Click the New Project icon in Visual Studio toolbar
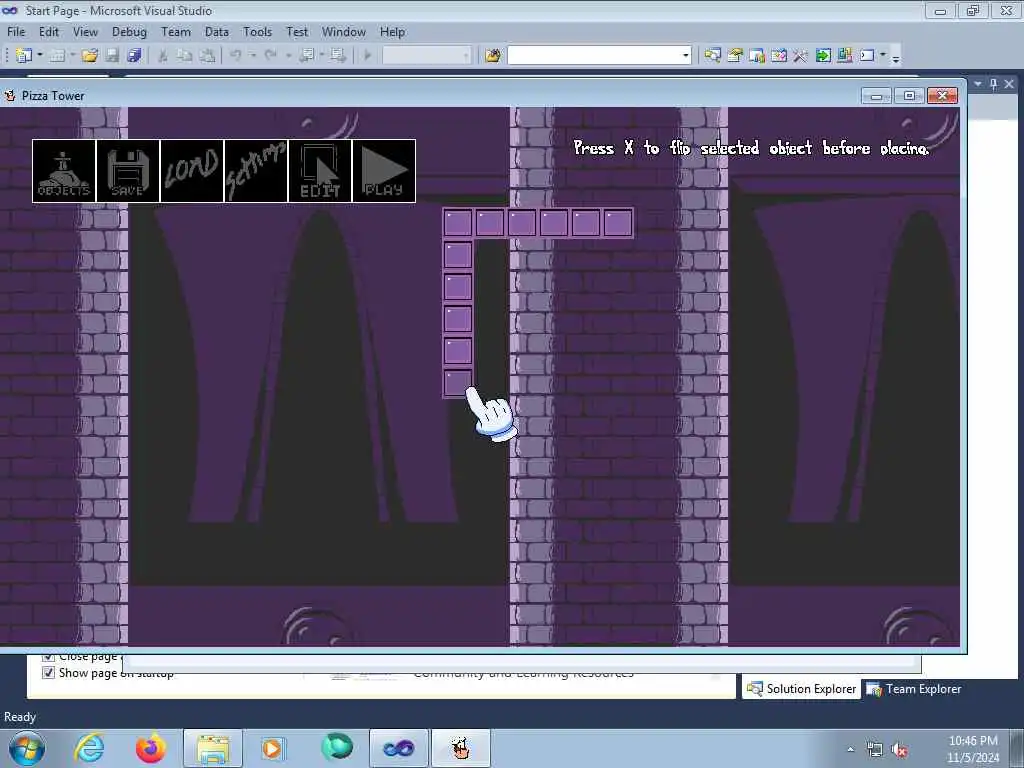This screenshot has height=768, width=1024. (24, 56)
